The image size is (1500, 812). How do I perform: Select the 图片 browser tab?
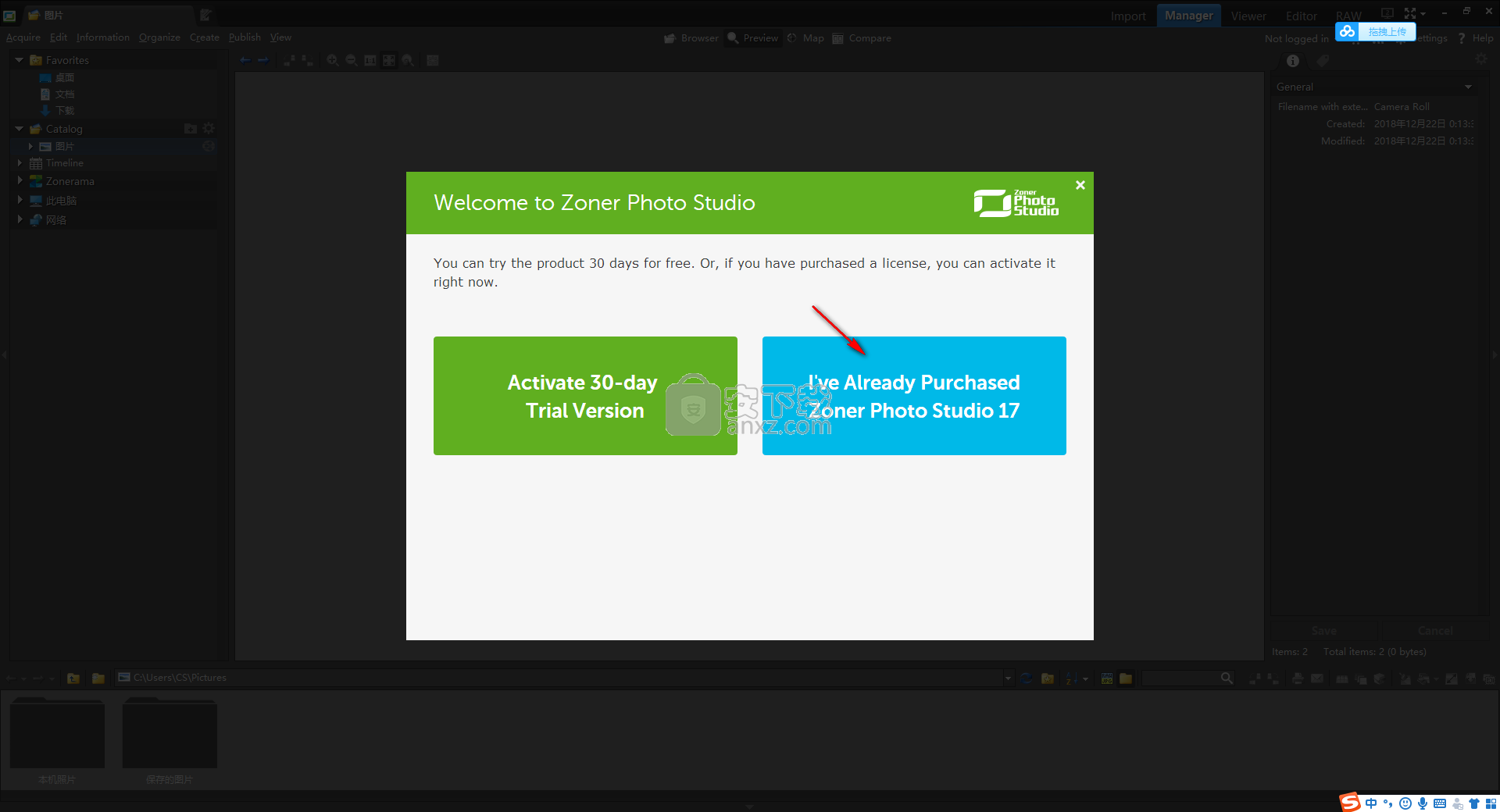point(109,15)
